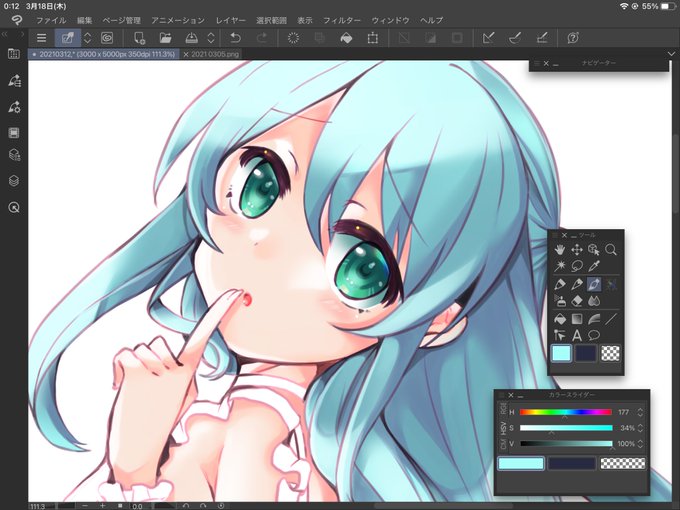Adjust the V brightness slider
This screenshot has width=680, height=510.
pyautogui.click(x=566, y=444)
